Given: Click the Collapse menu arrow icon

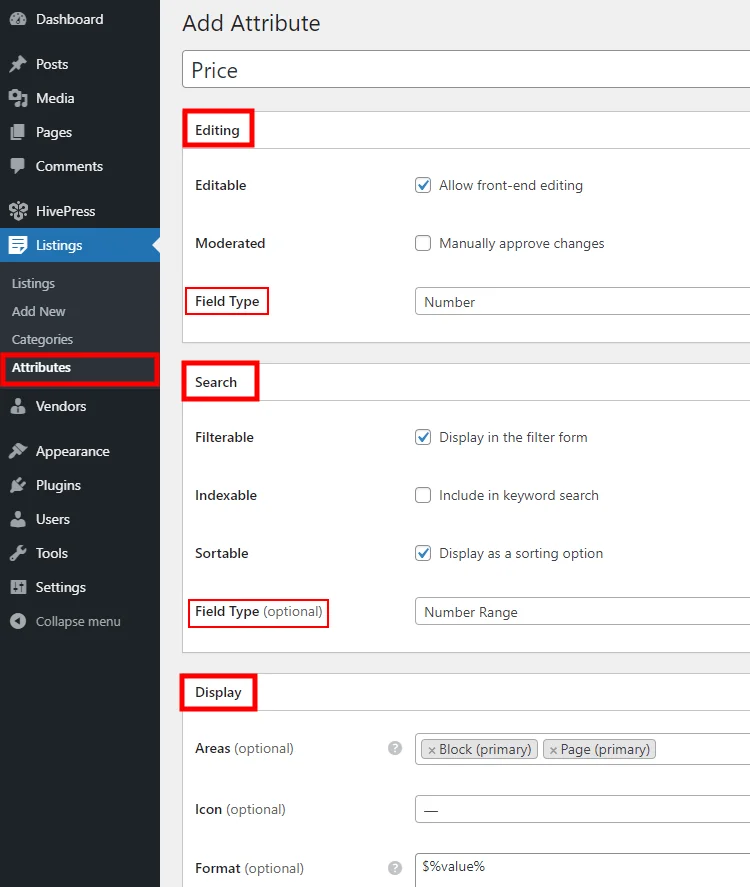Looking at the screenshot, I should click(x=18, y=621).
